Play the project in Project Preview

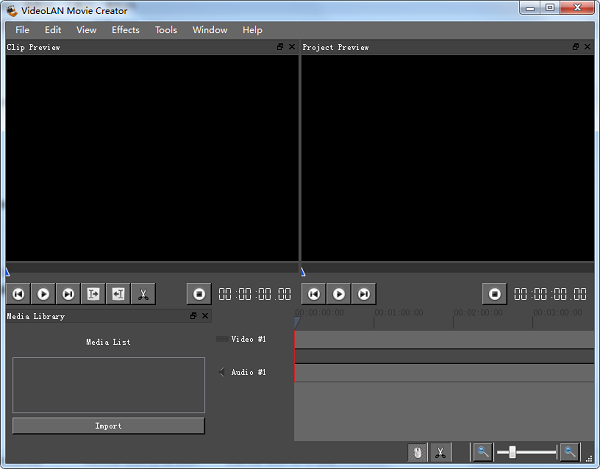[339, 294]
